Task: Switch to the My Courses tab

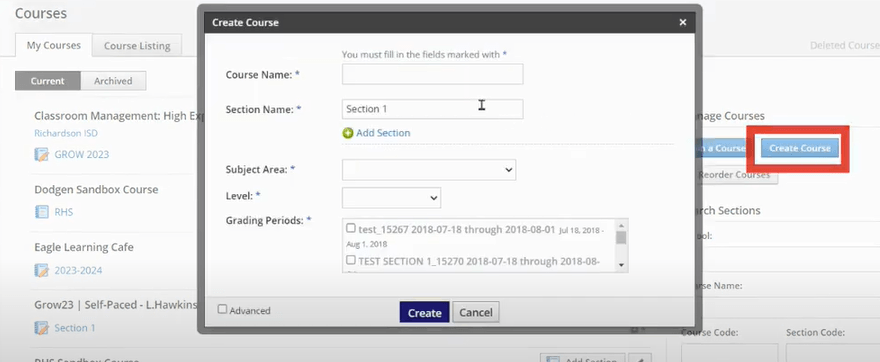Action: (53, 45)
